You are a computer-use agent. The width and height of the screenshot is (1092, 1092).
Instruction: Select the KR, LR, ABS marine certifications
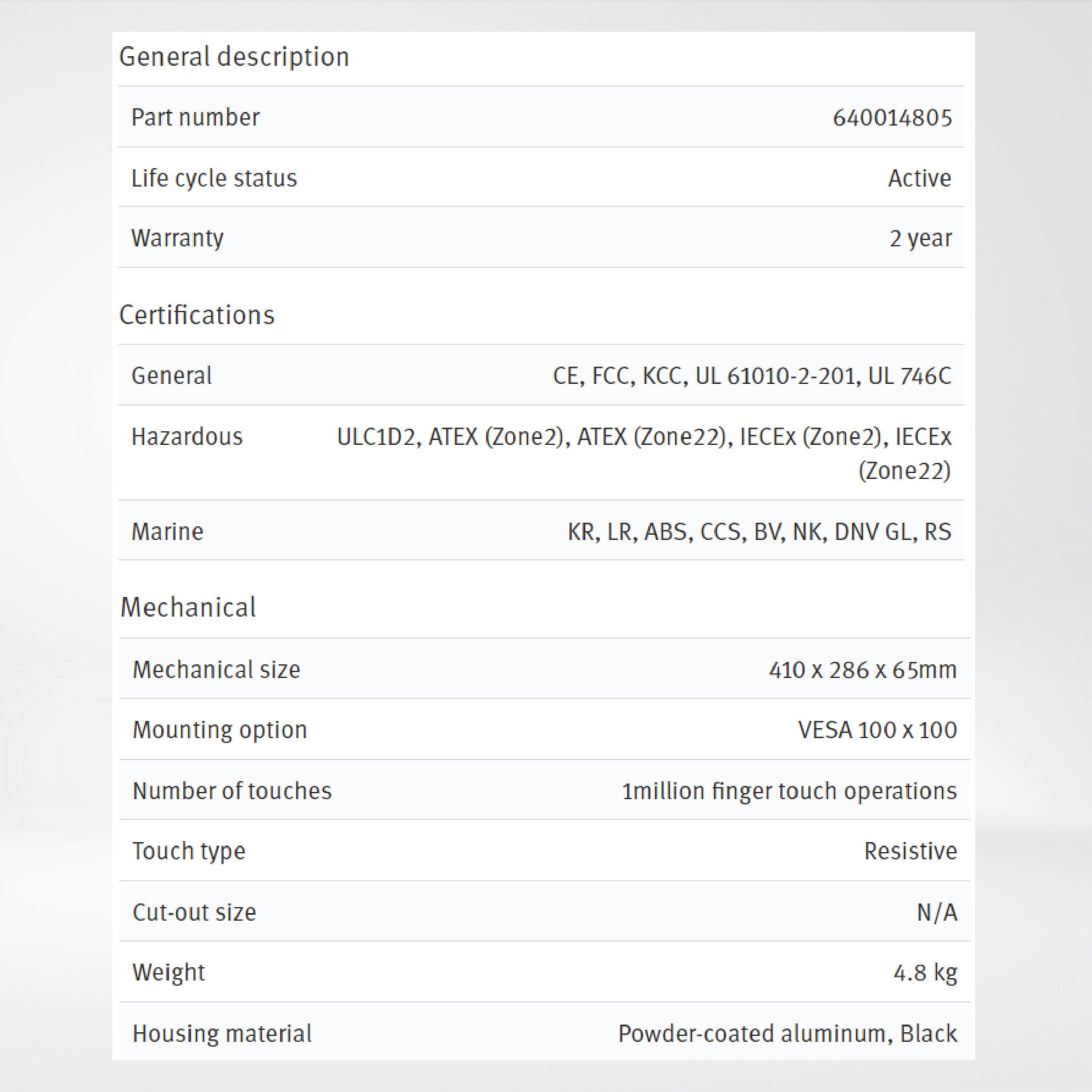coord(759,531)
